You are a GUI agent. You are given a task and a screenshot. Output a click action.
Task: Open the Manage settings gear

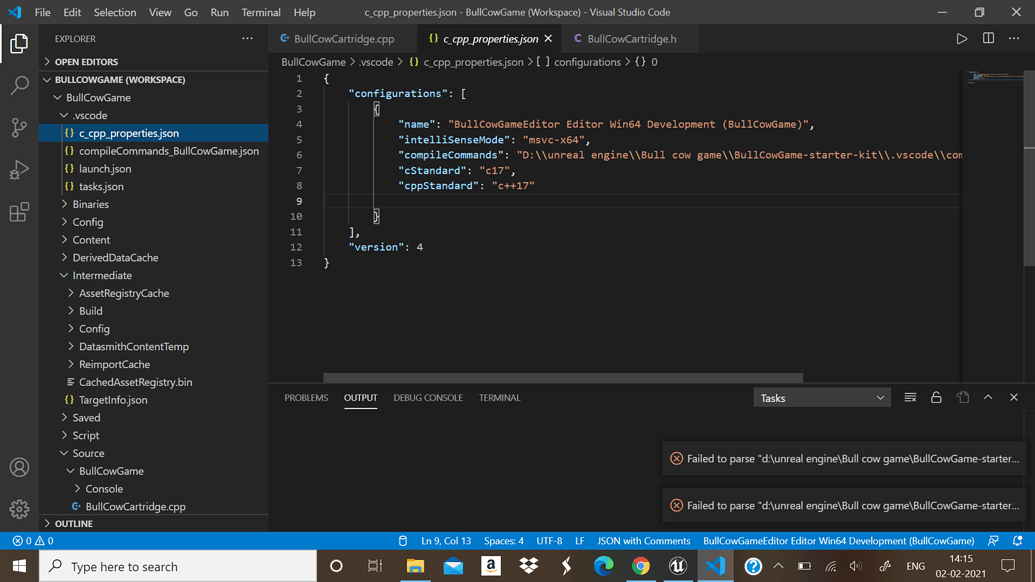click(x=18, y=510)
